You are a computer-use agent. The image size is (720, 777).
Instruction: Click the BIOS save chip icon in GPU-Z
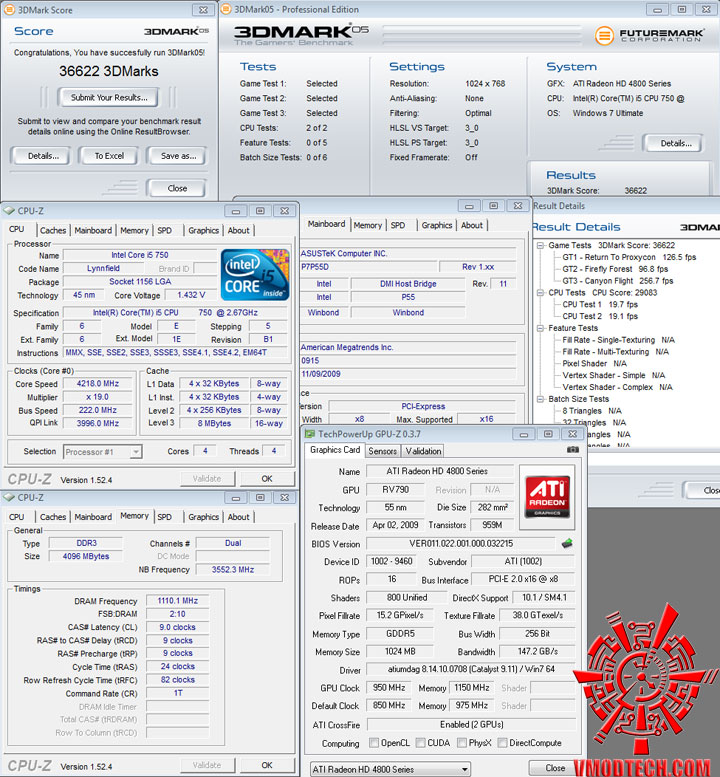pyautogui.click(x=567, y=544)
